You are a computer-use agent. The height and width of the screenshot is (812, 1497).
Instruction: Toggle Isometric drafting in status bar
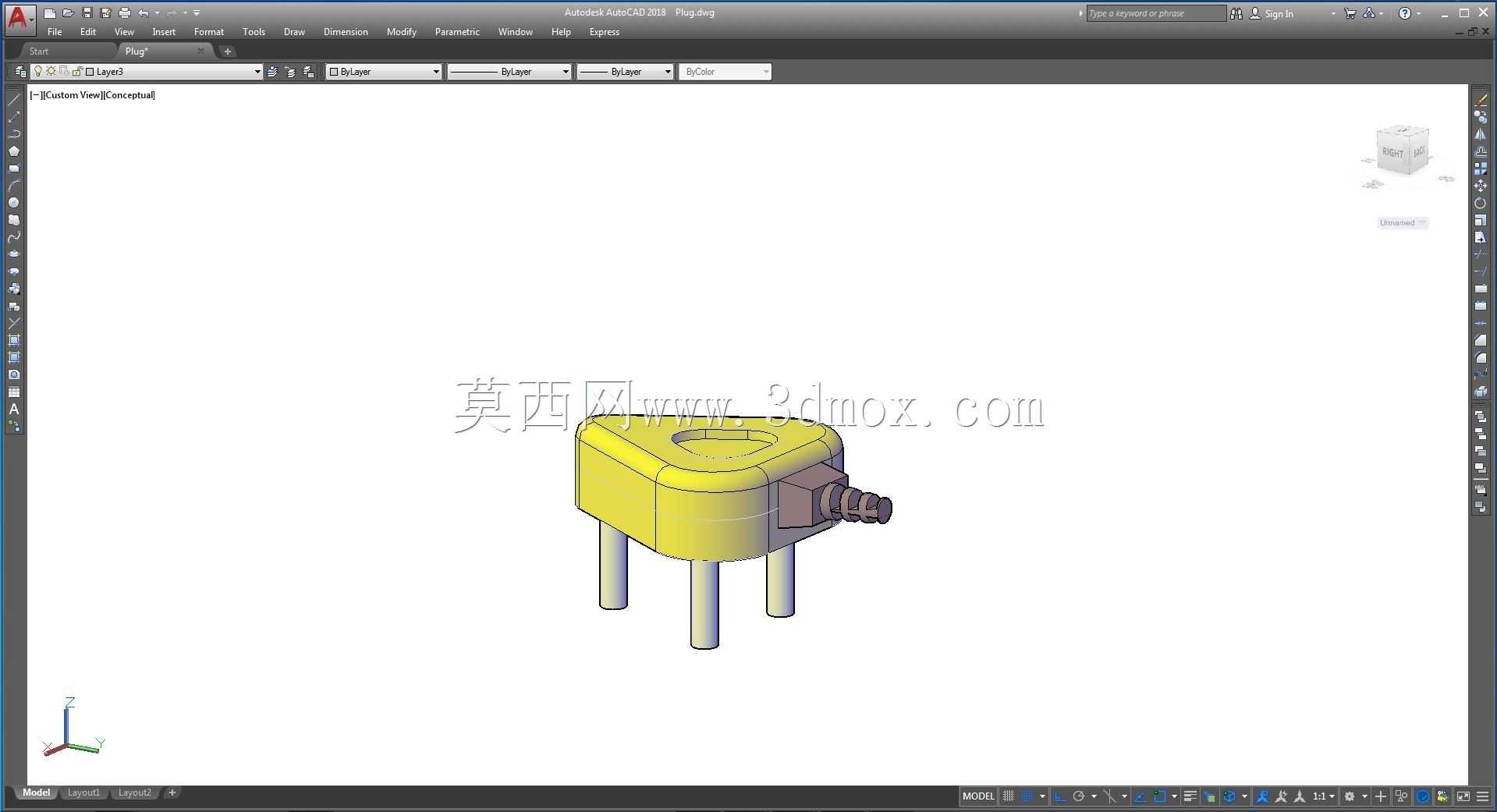(1109, 796)
